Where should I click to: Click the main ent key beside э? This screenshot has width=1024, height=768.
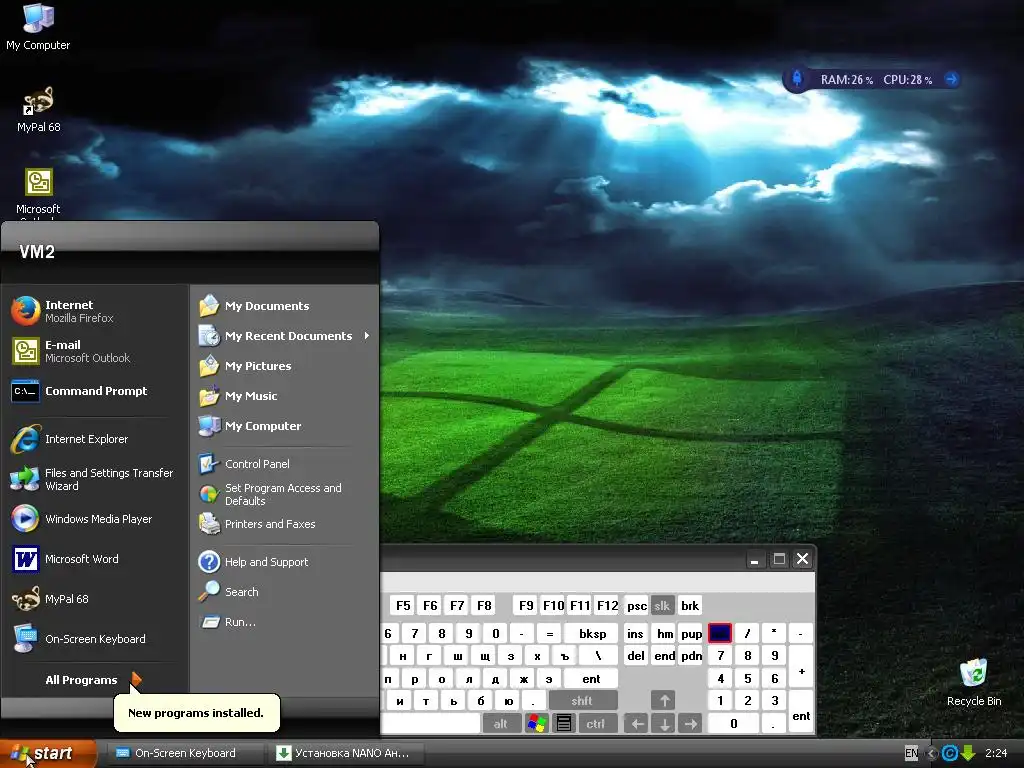tap(591, 679)
